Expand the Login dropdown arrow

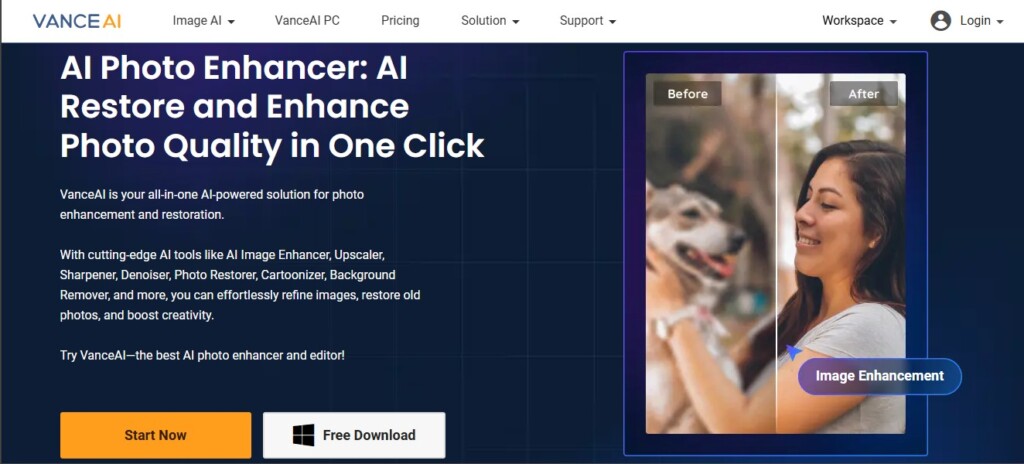coord(1000,22)
